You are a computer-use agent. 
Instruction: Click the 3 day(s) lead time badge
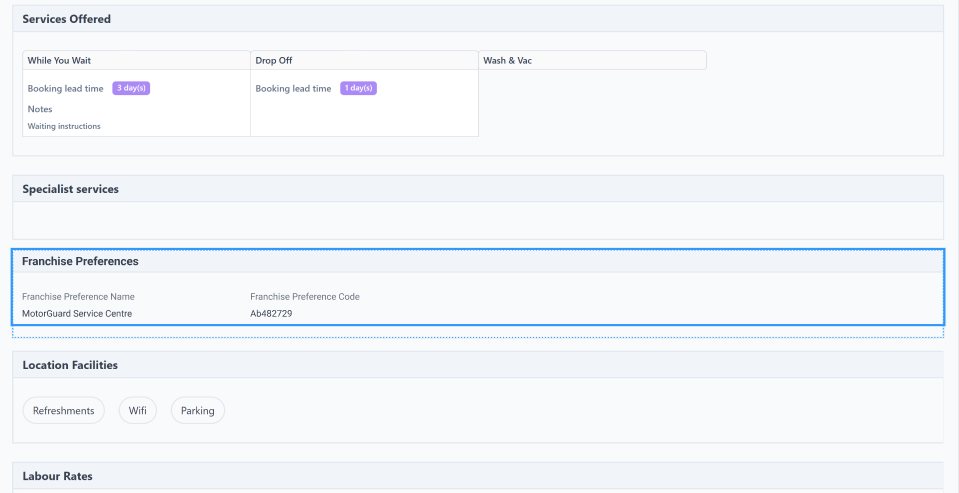pyautogui.click(x=131, y=88)
